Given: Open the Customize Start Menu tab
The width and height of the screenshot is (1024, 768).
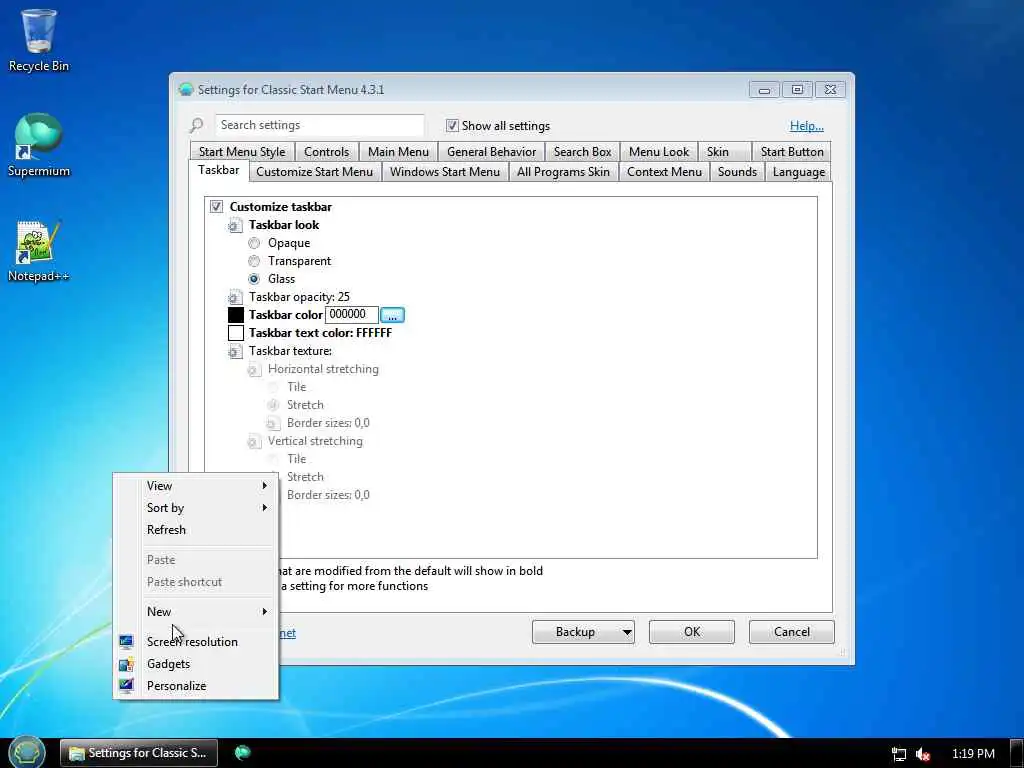Looking at the screenshot, I should [x=315, y=172].
